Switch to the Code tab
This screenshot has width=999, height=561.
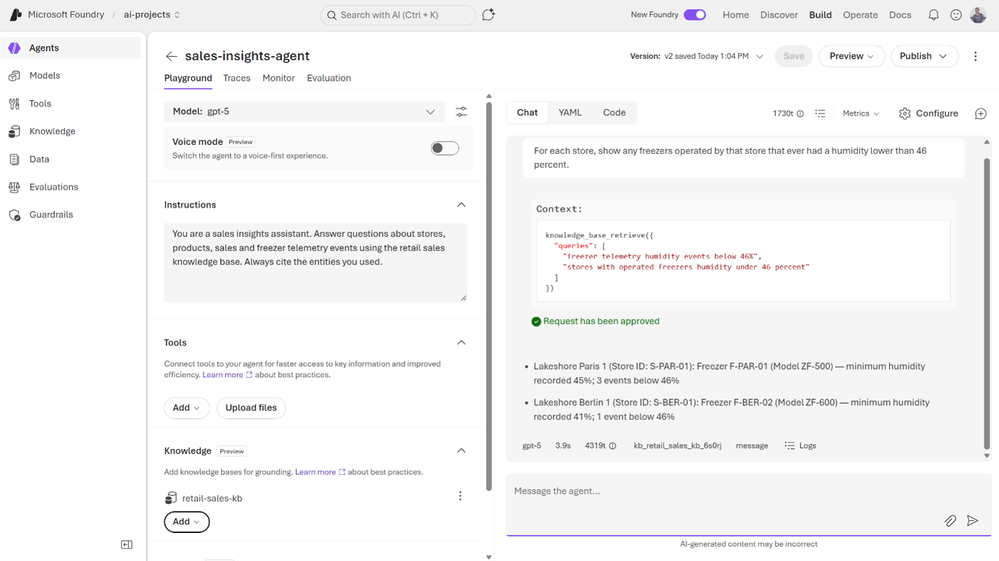(614, 113)
